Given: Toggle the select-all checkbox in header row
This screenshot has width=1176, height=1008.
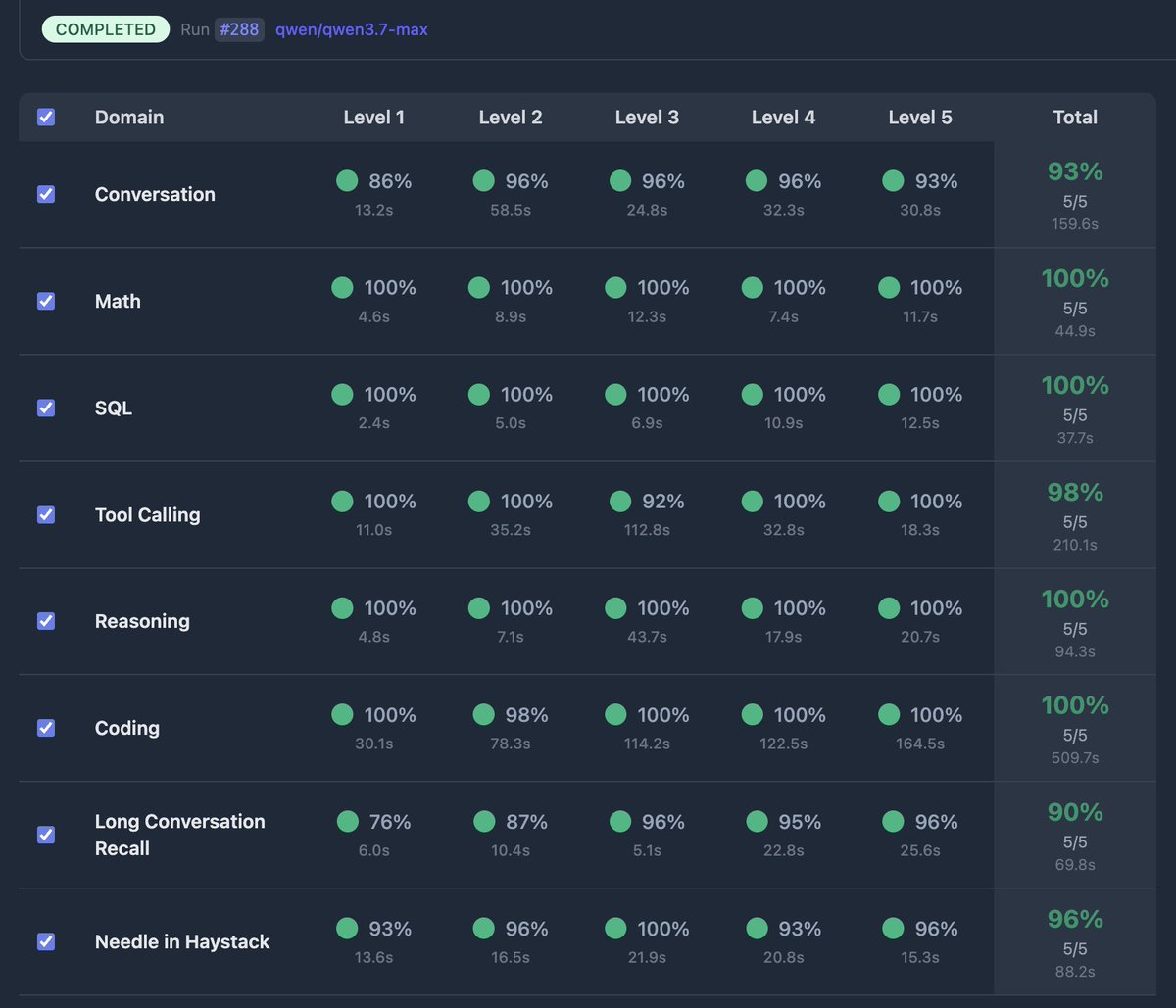Looking at the screenshot, I should click(46, 118).
